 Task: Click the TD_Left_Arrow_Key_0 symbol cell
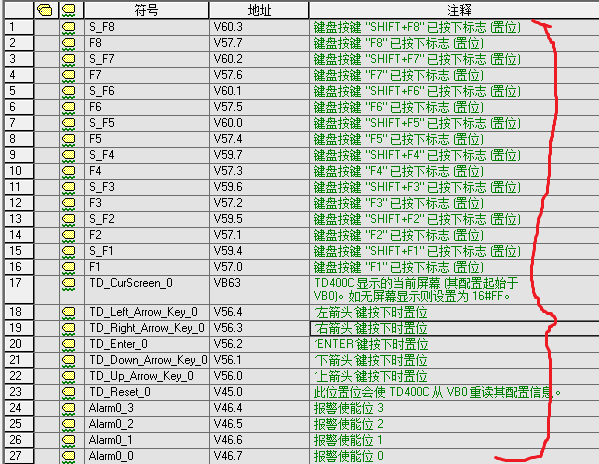point(147,312)
